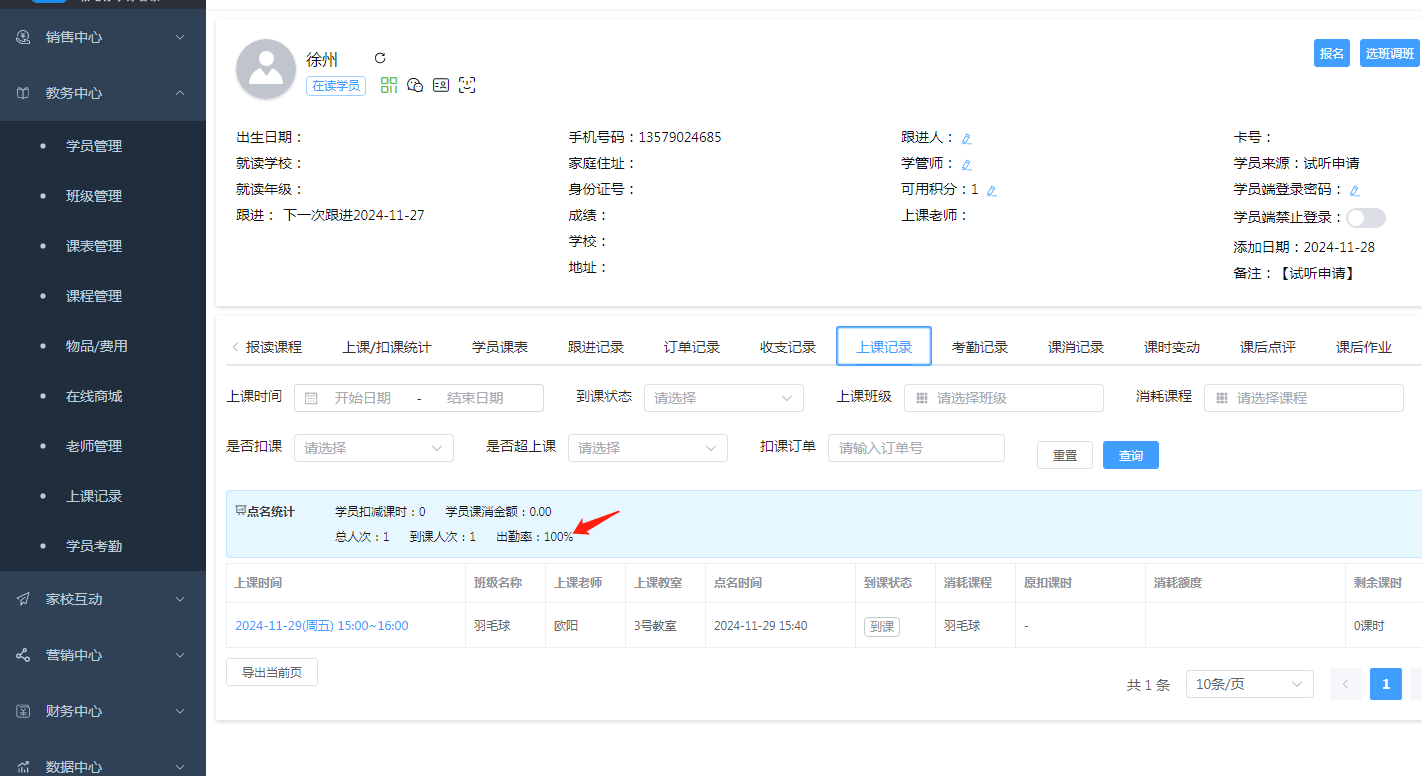Collapse the 教务中心 menu chevron

tap(180, 93)
